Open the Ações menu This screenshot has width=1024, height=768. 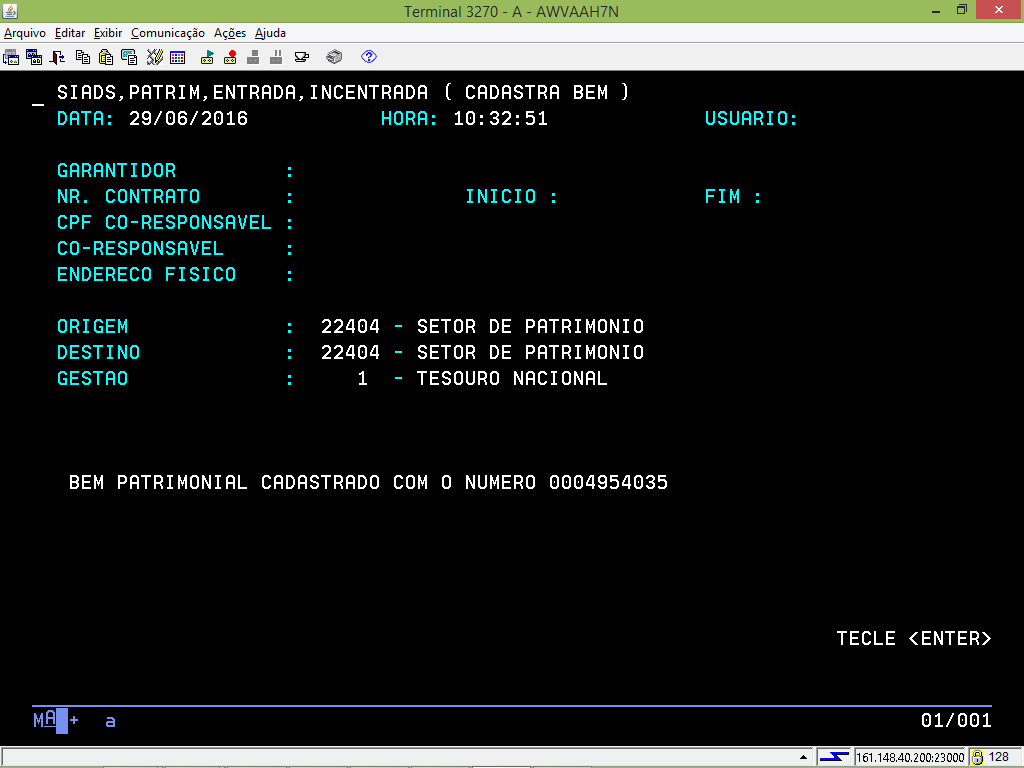[x=230, y=33]
